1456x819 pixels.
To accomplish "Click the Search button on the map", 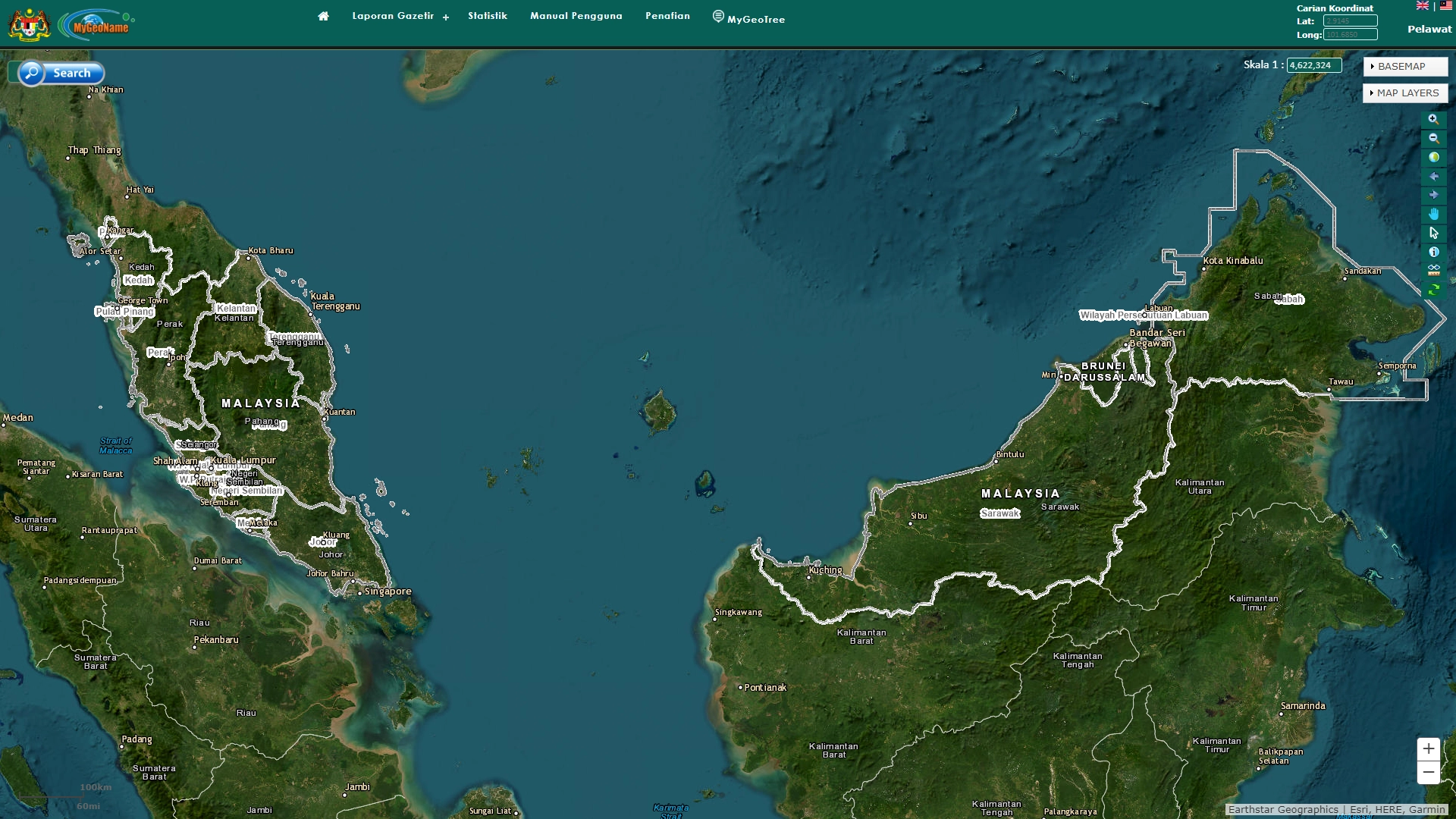I will (x=61, y=74).
